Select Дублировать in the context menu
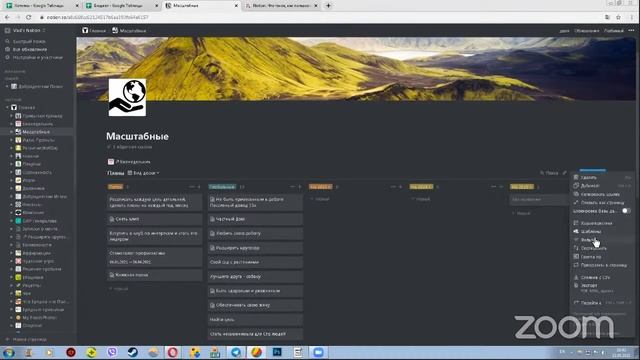 [x=602, y=185]
